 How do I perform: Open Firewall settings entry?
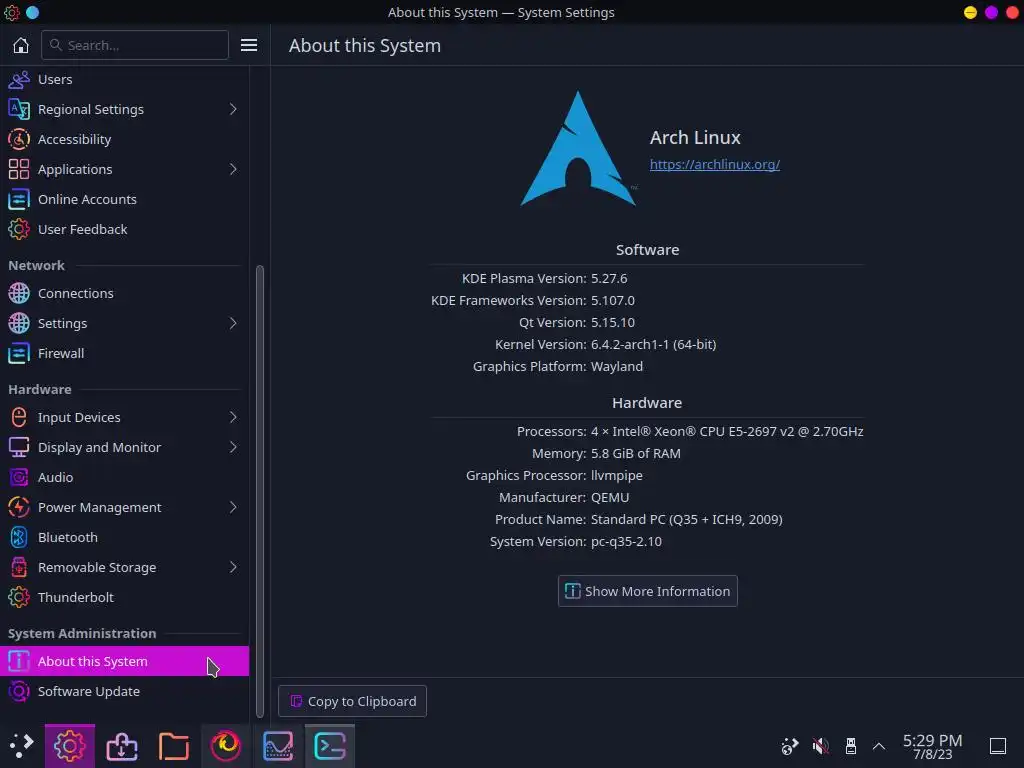(124, 353)
